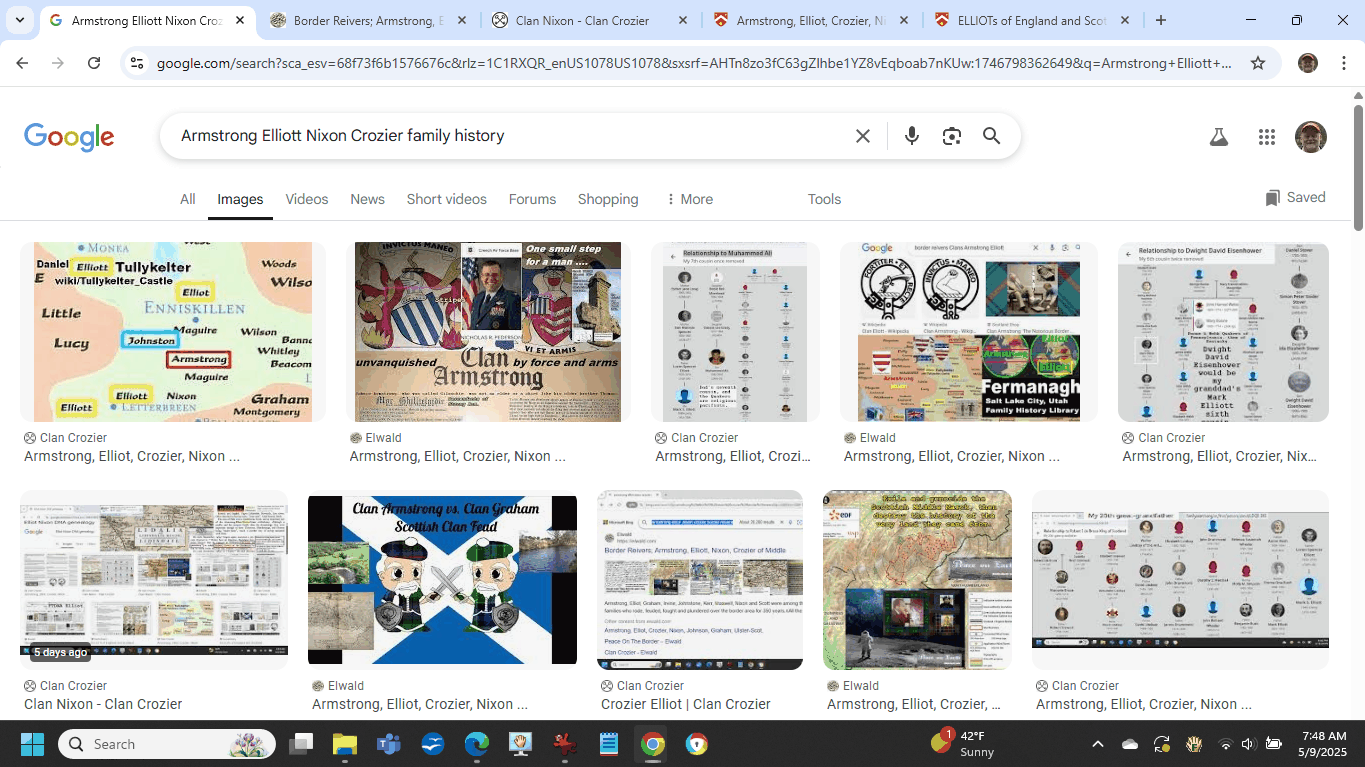Open Microsoft Edge from the taskbar
The width and height of the screenshot is (1365, 767).
pos(477,744)
